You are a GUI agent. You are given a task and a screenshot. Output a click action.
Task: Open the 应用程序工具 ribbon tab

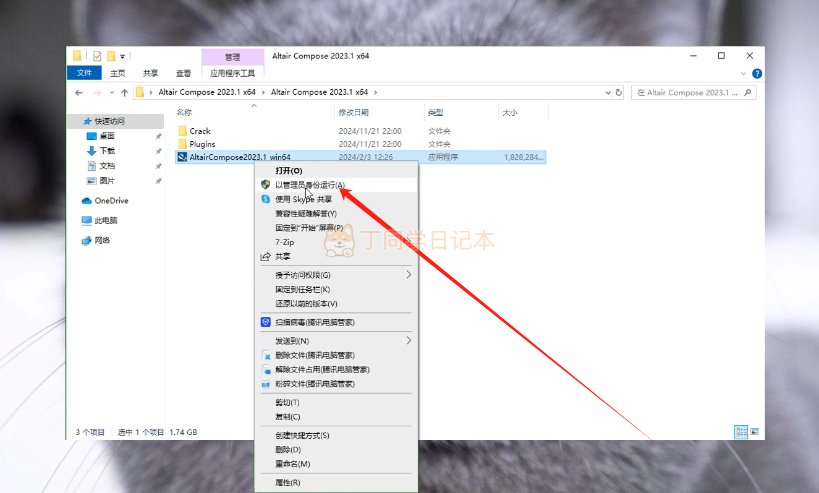(232, 73)
